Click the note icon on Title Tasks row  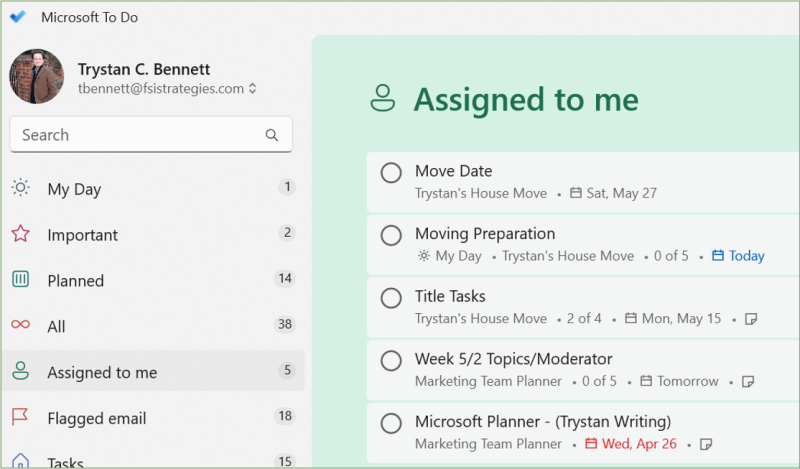[x=751, y=319]
